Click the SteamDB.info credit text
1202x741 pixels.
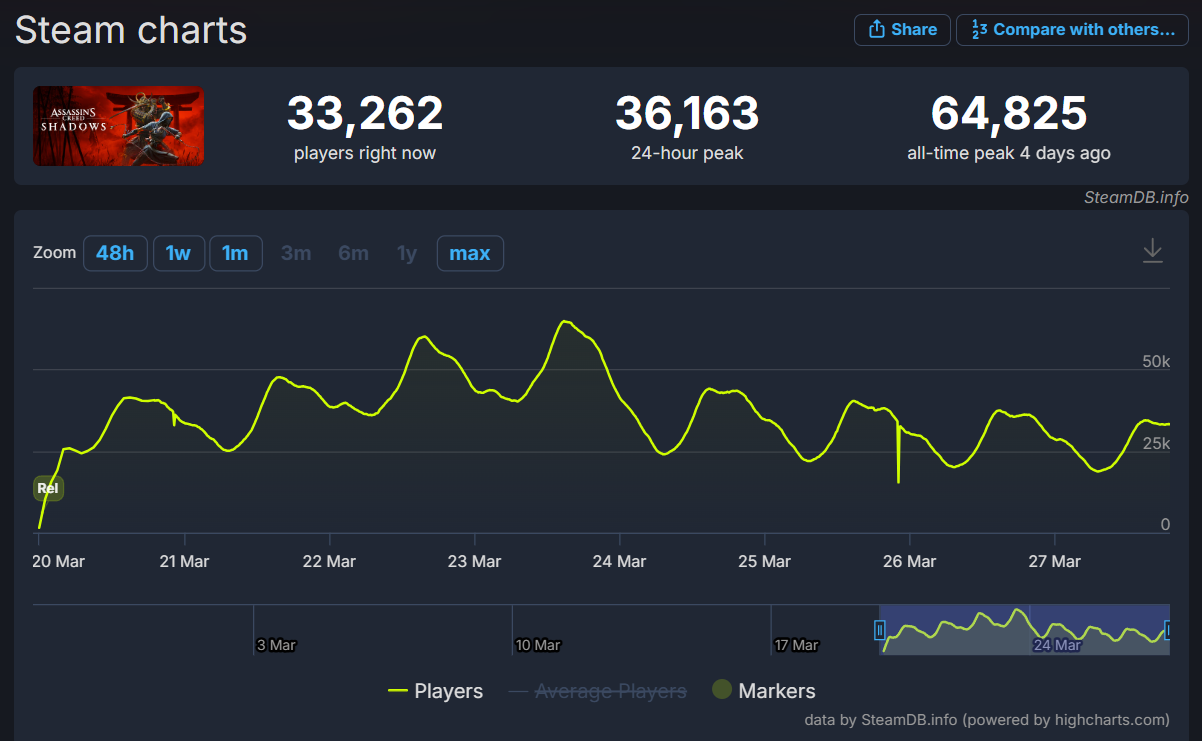(x=1136, y=197)
